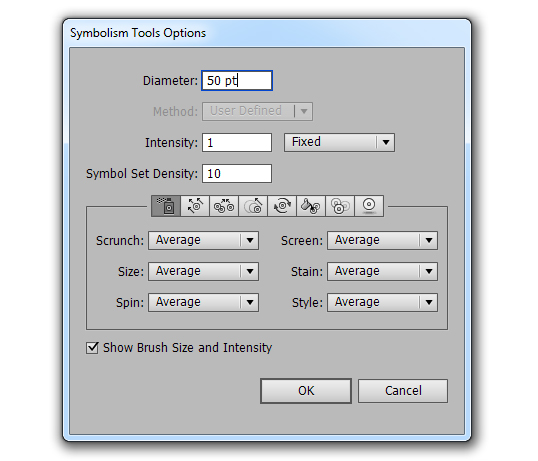This screenshot has height=461, width=538.
Task: Select the Symbol Stainer tool icon
Action: coord(311,206)
